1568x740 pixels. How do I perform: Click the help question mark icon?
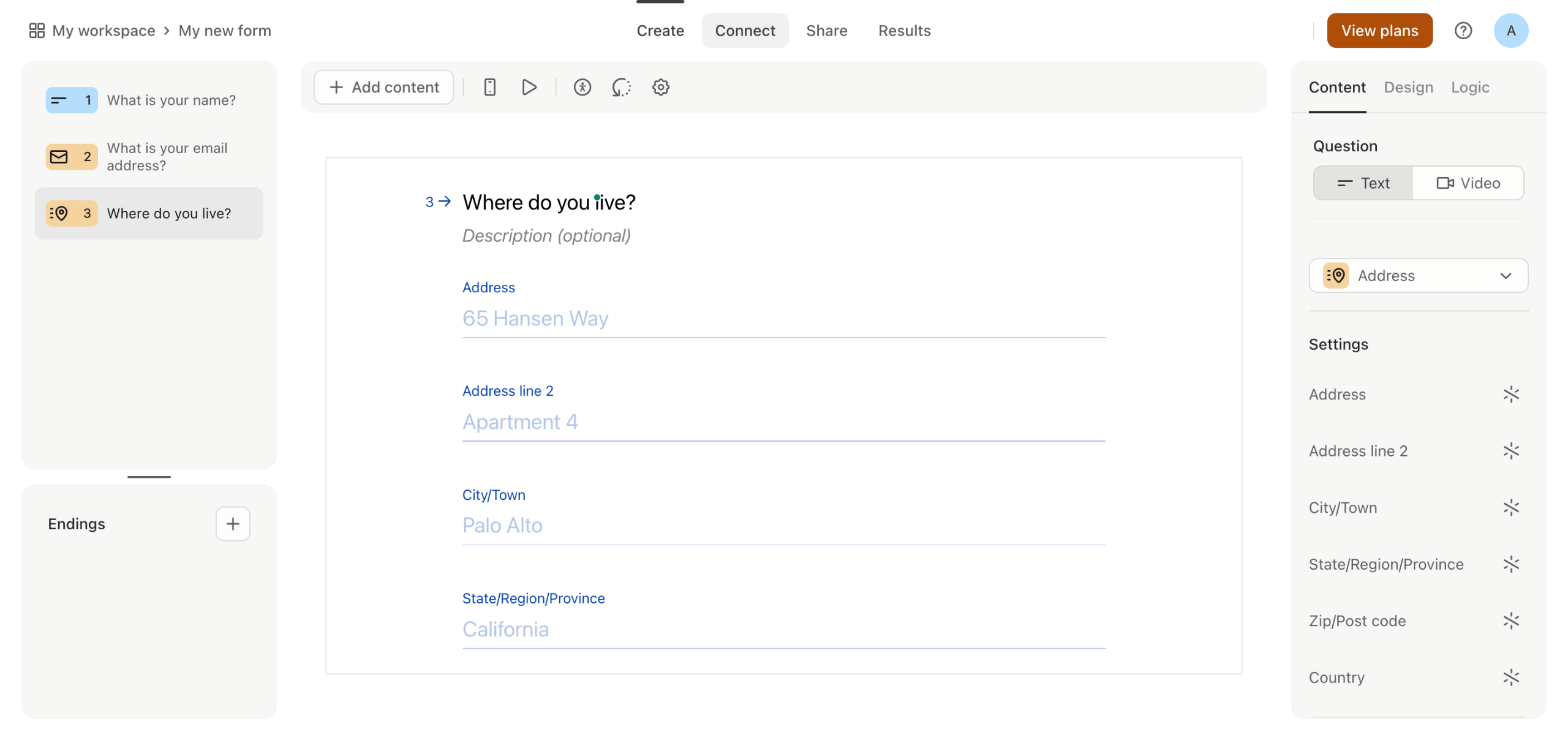click(x=1463, y=31)
